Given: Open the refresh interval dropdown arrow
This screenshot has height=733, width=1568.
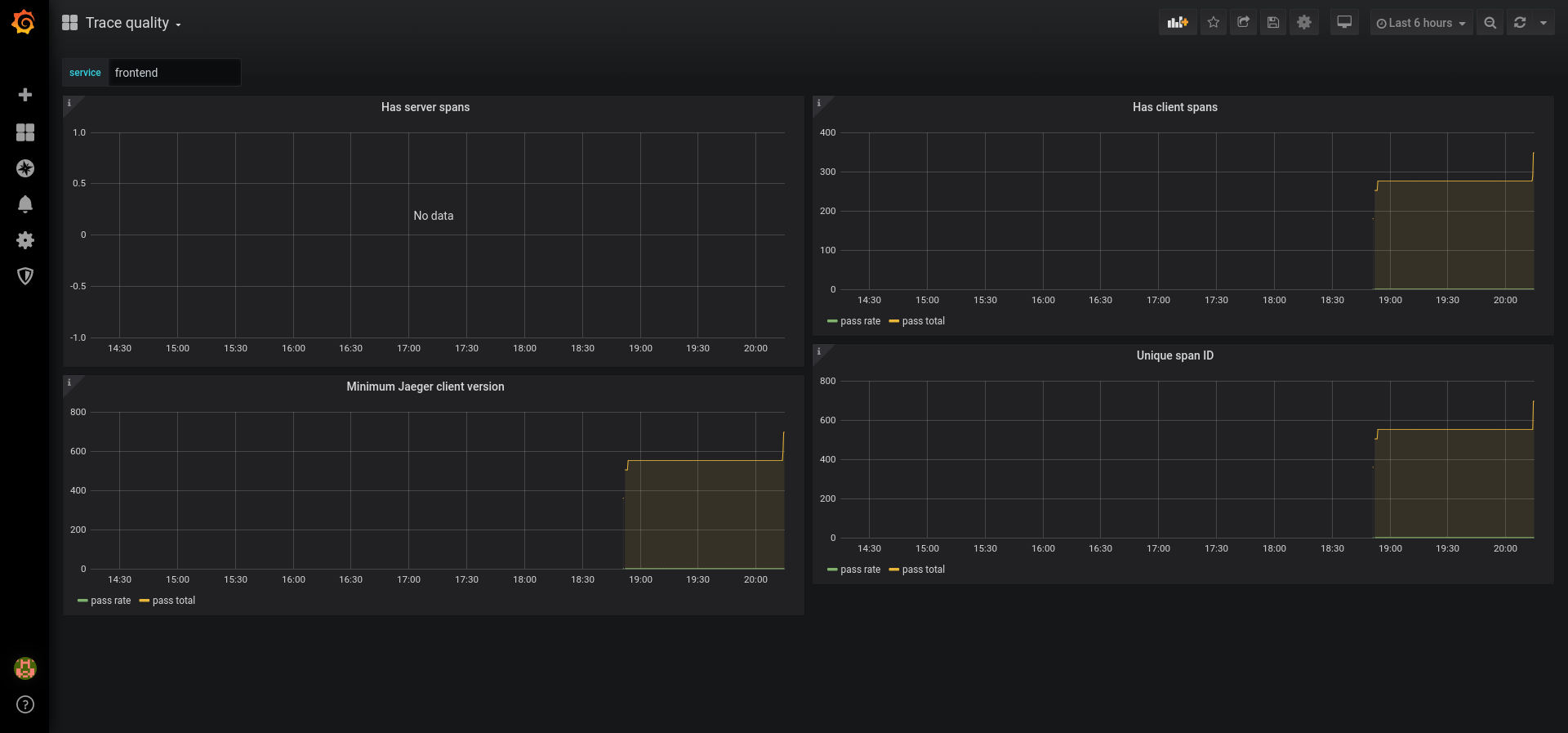Looking at the screenshot, I should 1543,23.
